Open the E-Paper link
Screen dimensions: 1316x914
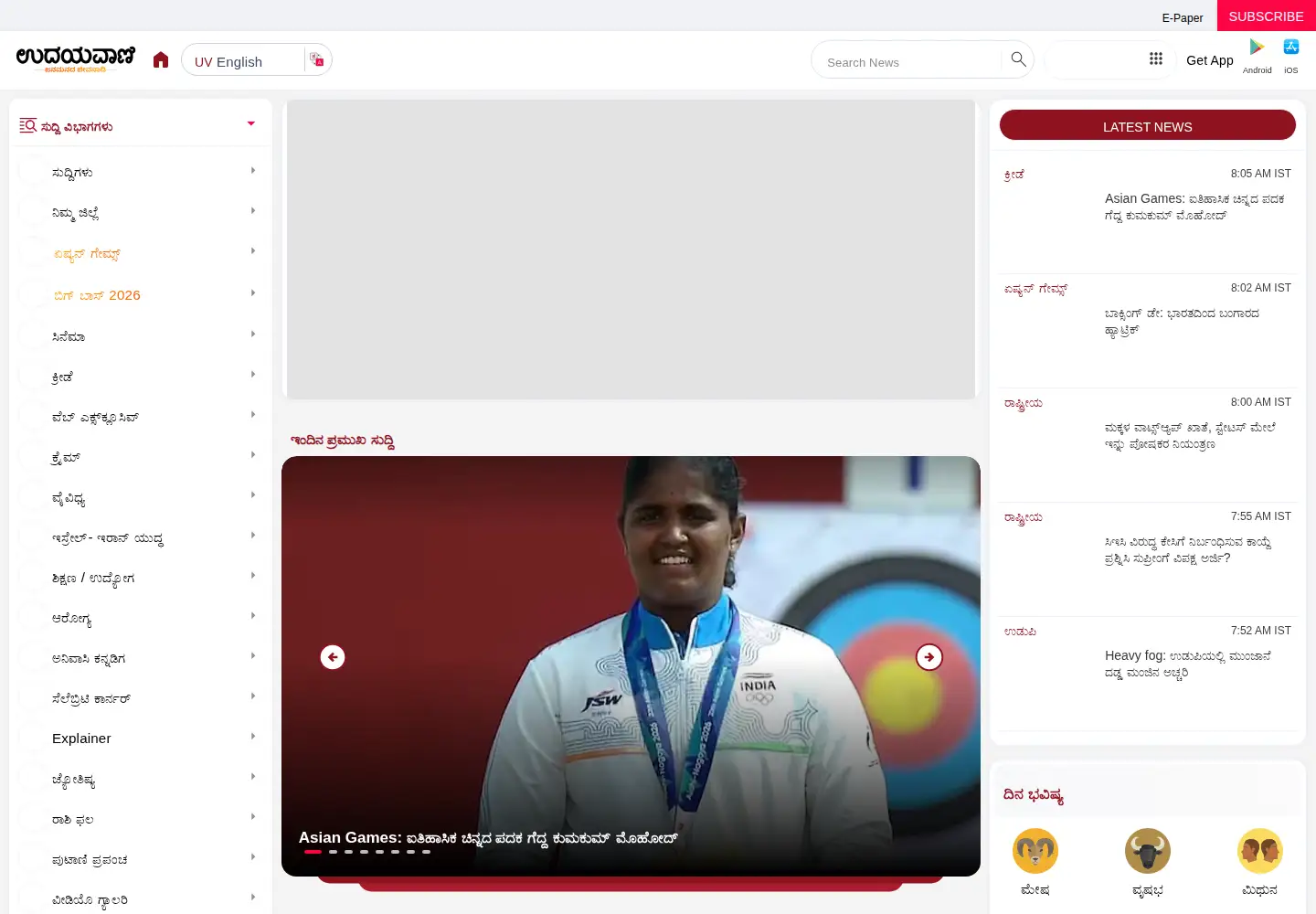point(1183,17)
